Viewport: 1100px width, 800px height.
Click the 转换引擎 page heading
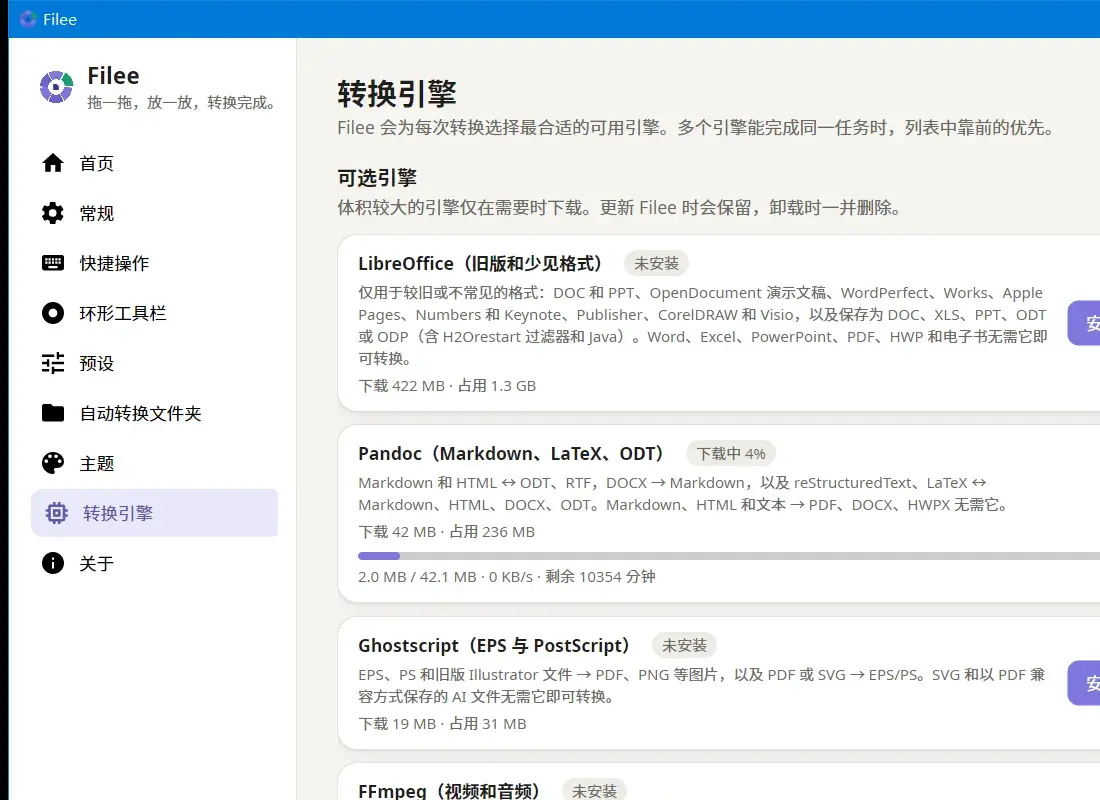pyautogui.click(x=397, y=94)
